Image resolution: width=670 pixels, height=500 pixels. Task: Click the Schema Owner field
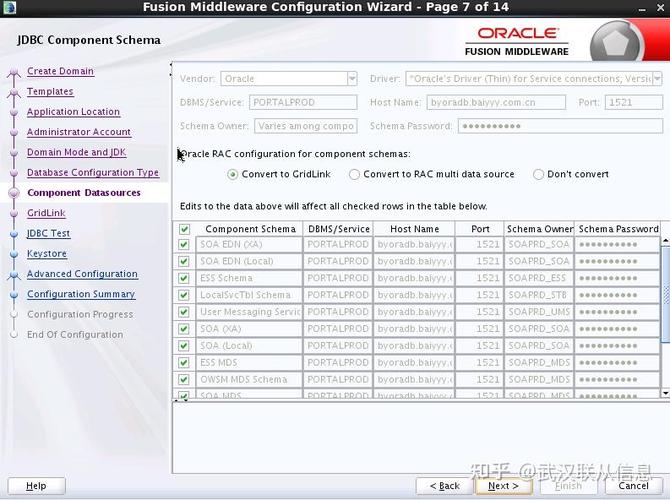[x=306, y=126]
